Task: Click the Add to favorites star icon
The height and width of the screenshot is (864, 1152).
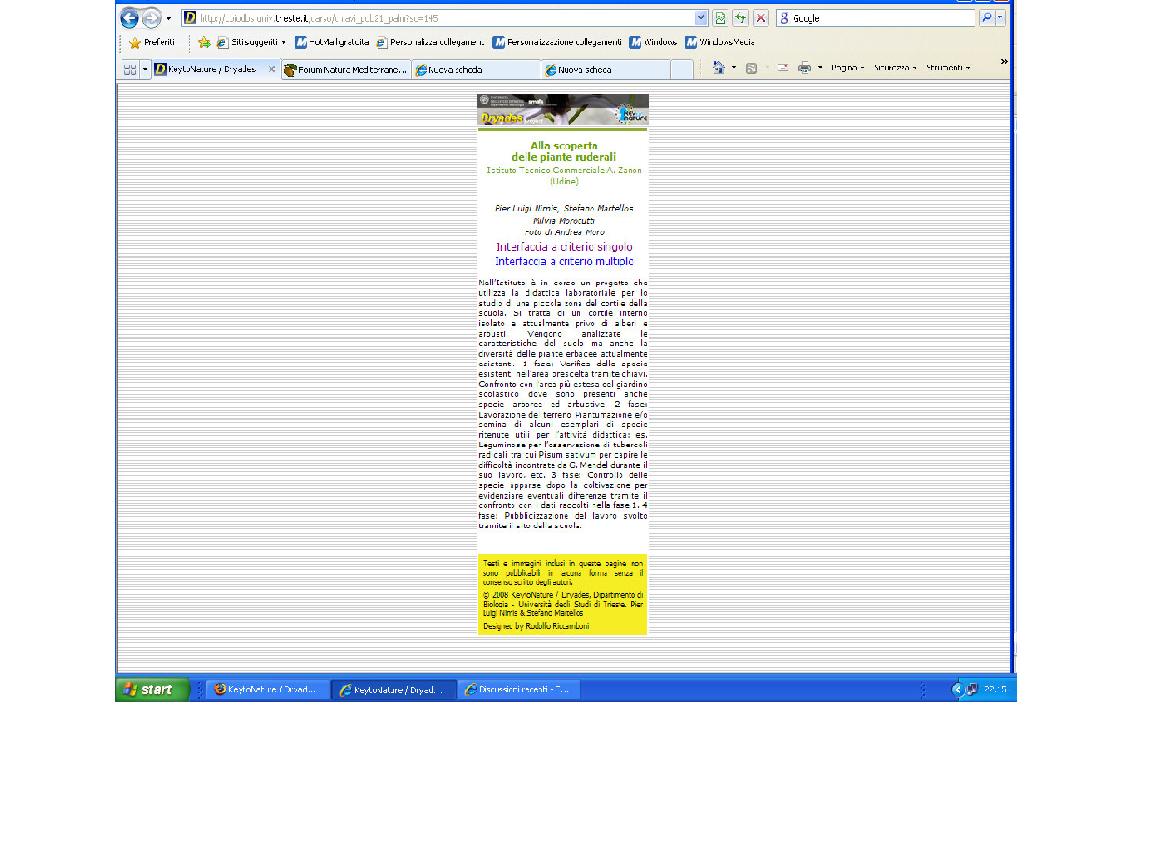Action: tap(204, 43)
